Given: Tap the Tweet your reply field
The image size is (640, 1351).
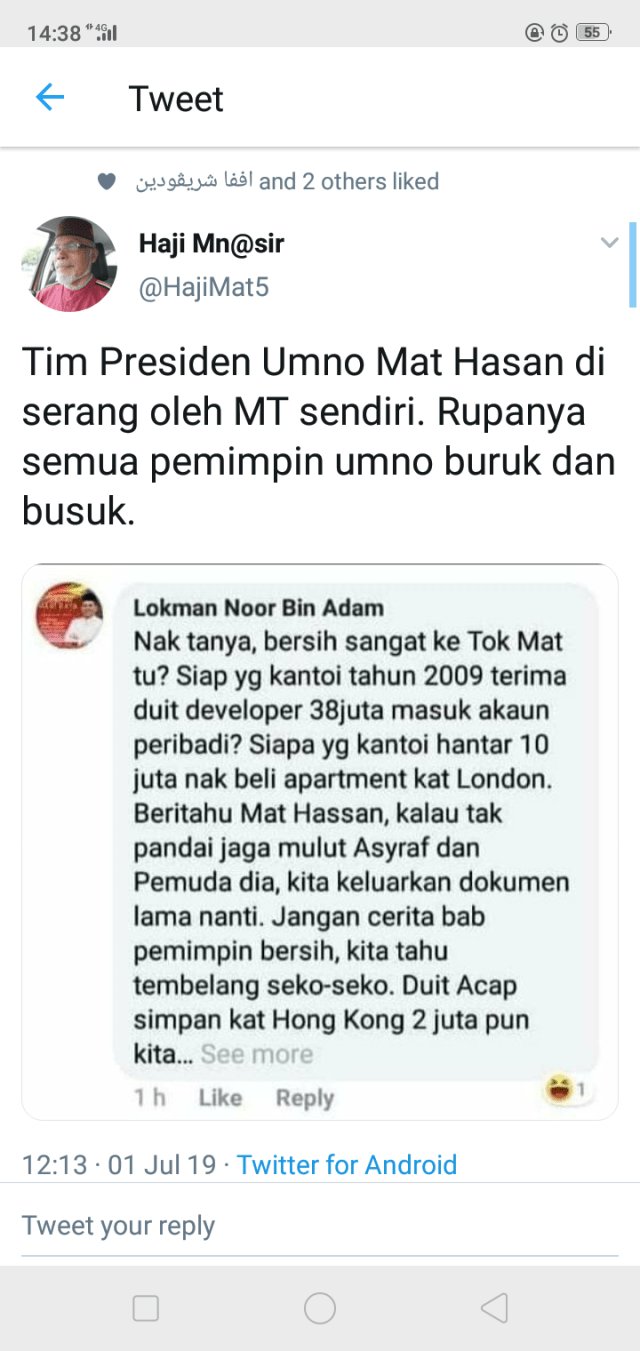Looking at the screenshot, I should (x=320, y=1226).
